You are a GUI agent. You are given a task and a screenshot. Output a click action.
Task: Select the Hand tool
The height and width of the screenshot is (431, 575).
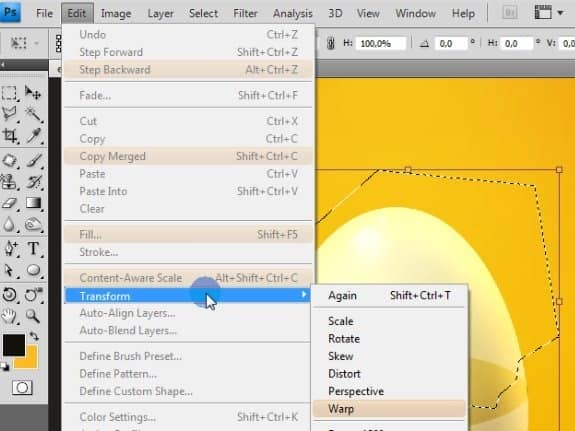click(x=10, y=315)
